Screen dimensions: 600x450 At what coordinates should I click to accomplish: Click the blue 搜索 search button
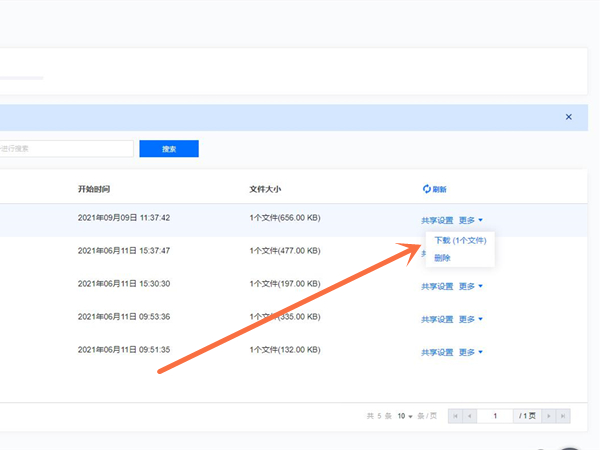point(169,149)
